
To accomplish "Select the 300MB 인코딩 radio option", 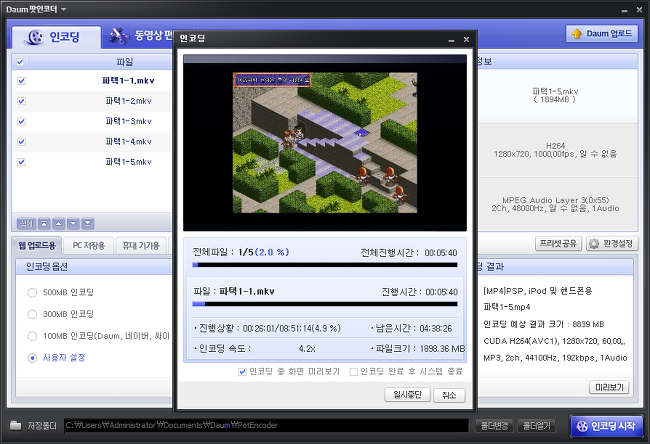I will [32, 314].
